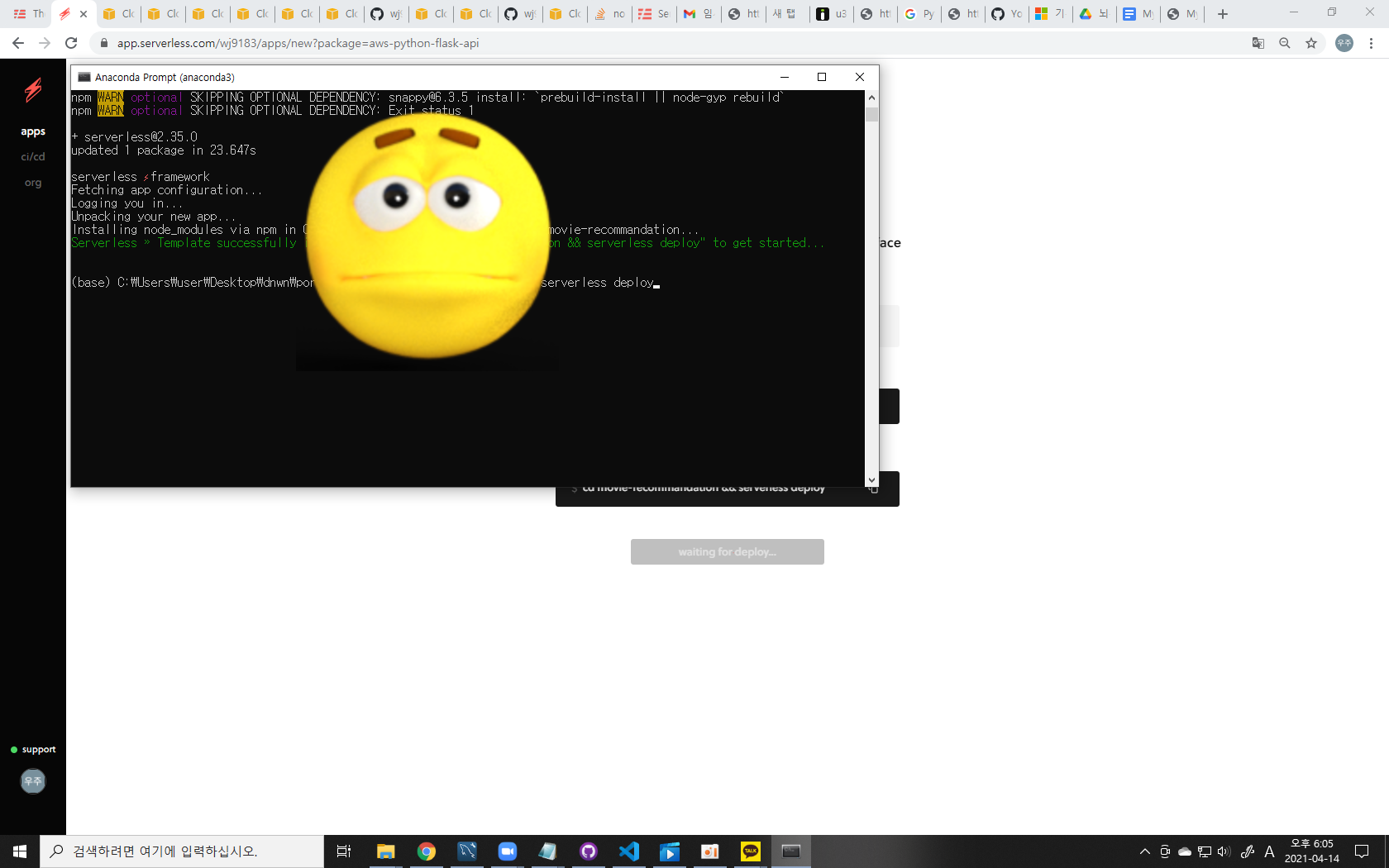The image size is (1389, 868).
Task: Open Chrome from the taskbar
Action: (427, 851)
